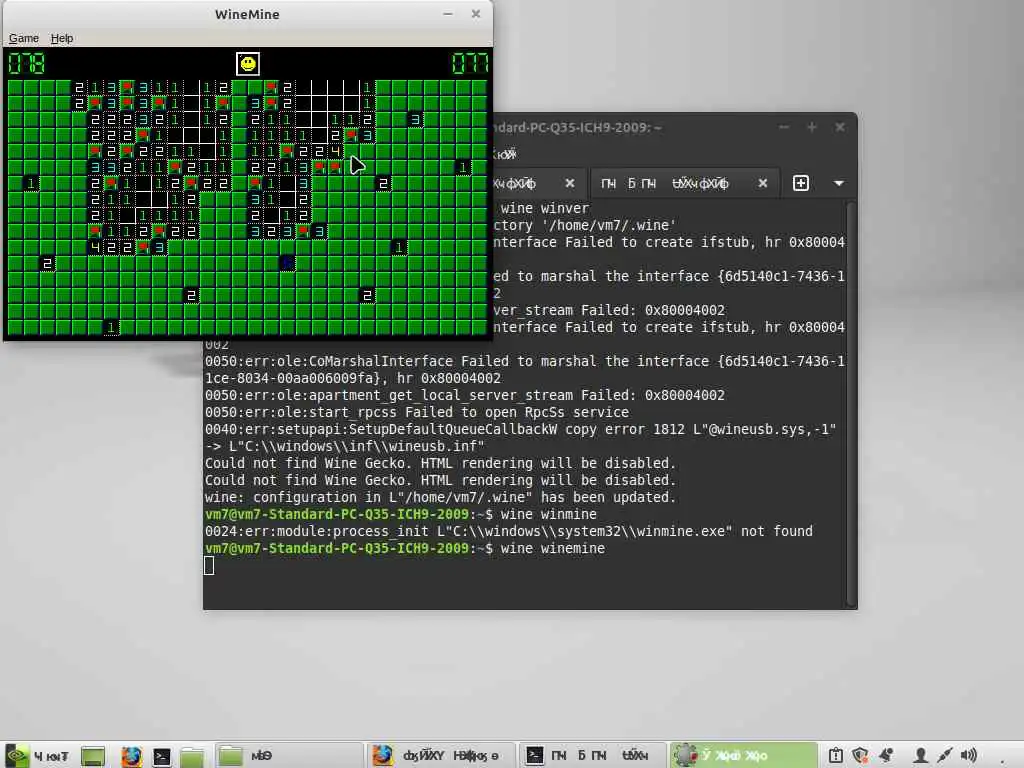Open the terminal tab list dropdown arrow
Viewport: 1024px width, 768px height.
point(839,184)
